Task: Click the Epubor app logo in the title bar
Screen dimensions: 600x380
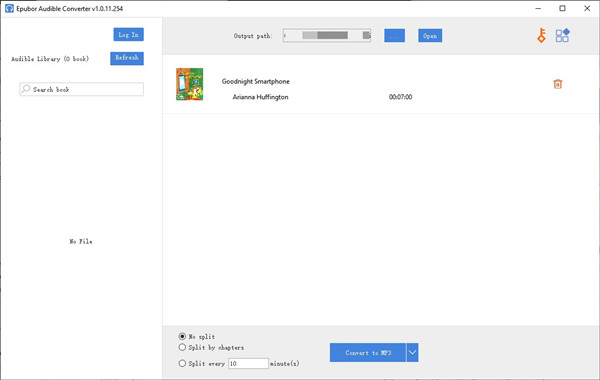Action: 9,8
